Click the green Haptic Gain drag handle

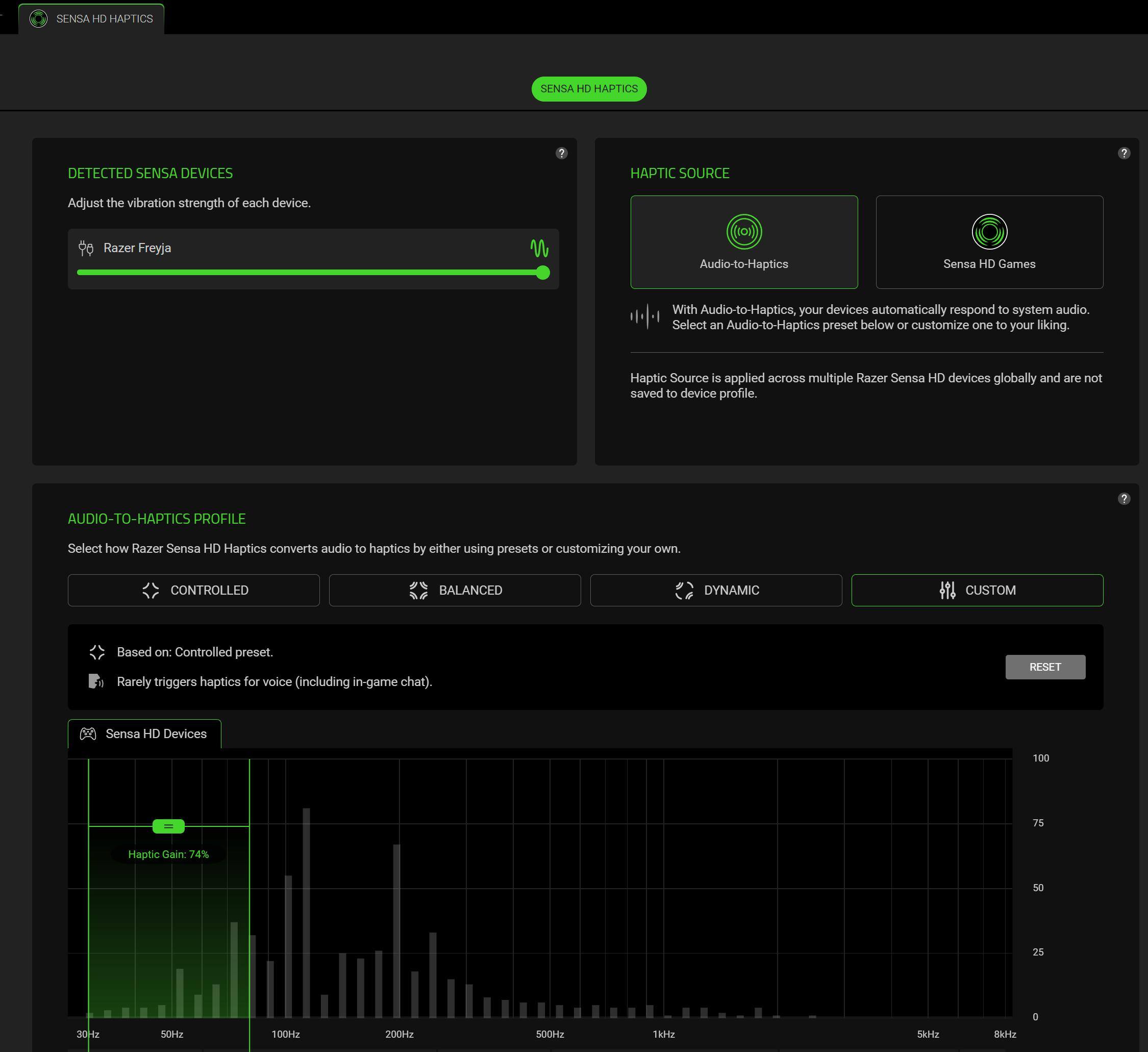point(168,826)
